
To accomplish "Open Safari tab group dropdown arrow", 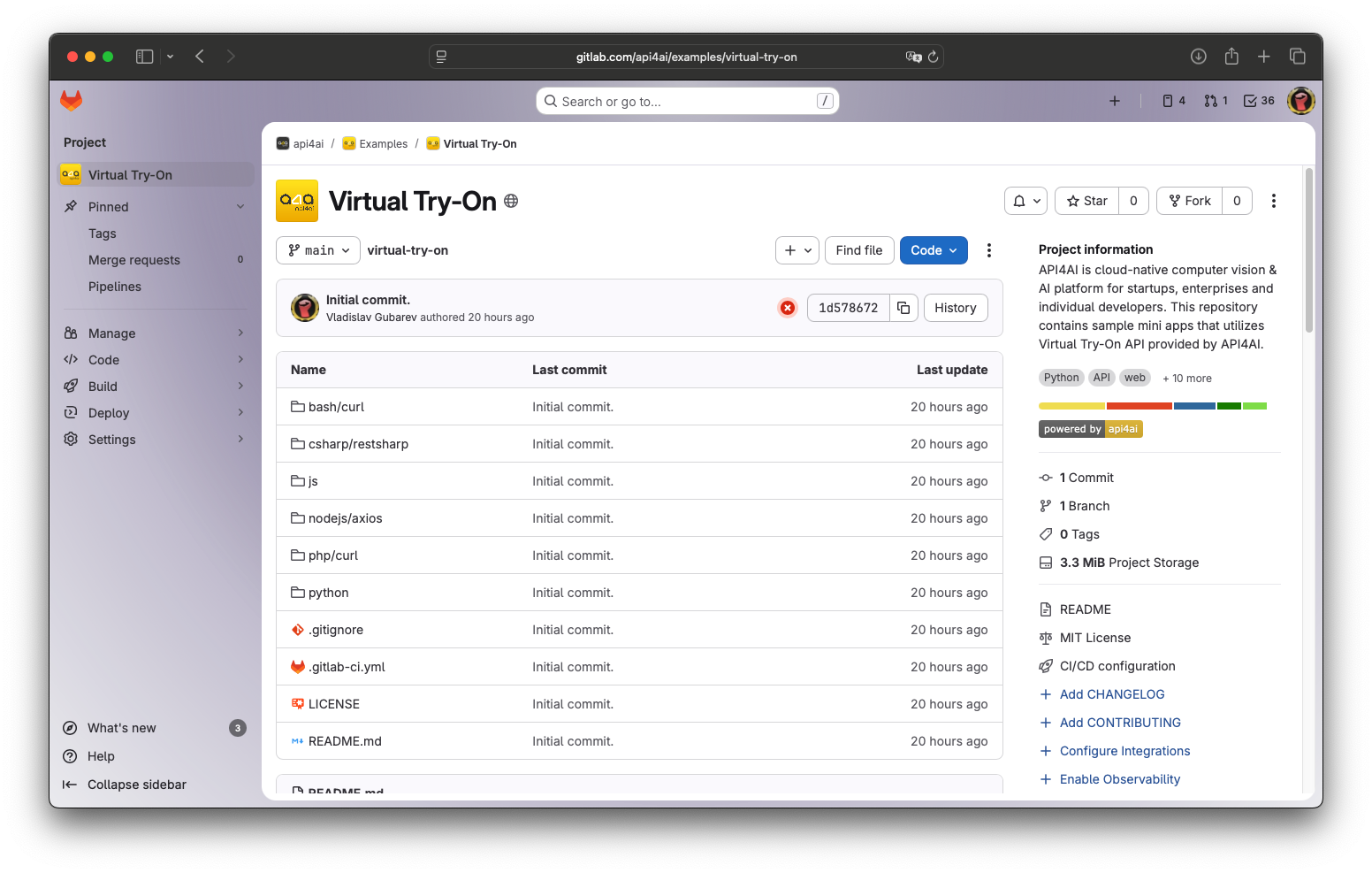I will pos(170,57).
